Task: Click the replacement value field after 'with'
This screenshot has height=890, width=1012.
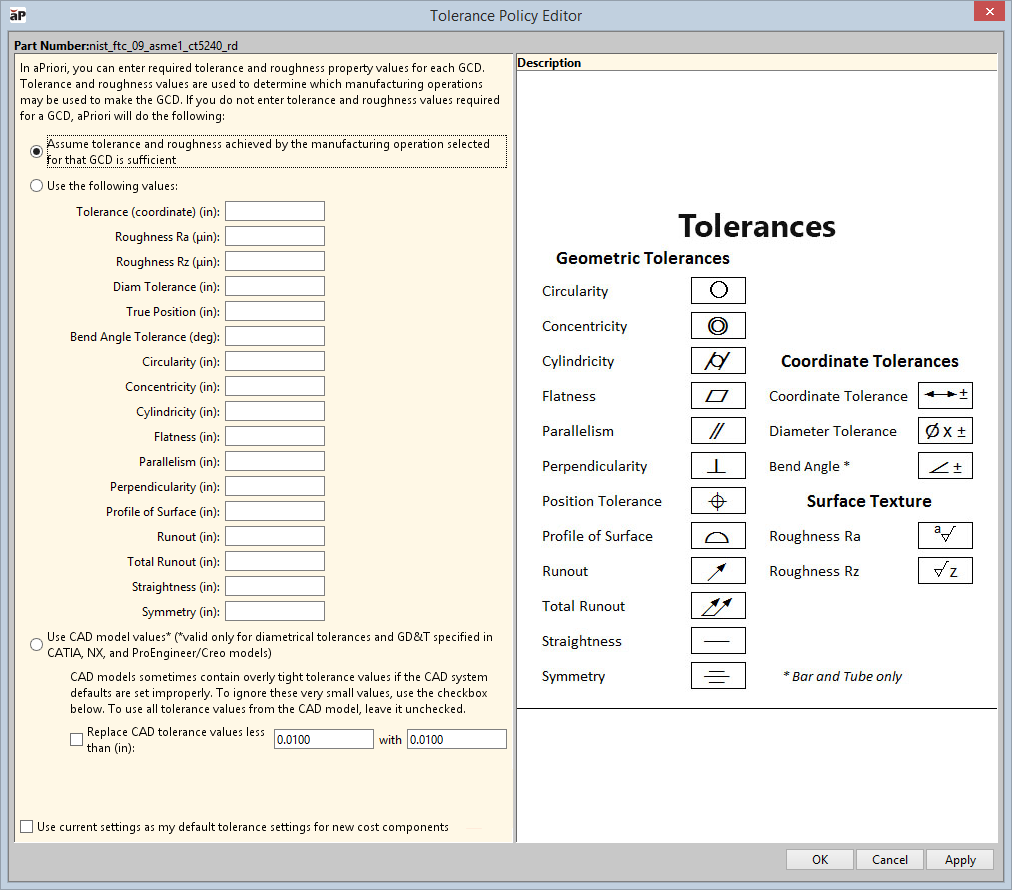Action: pos(457,740)
